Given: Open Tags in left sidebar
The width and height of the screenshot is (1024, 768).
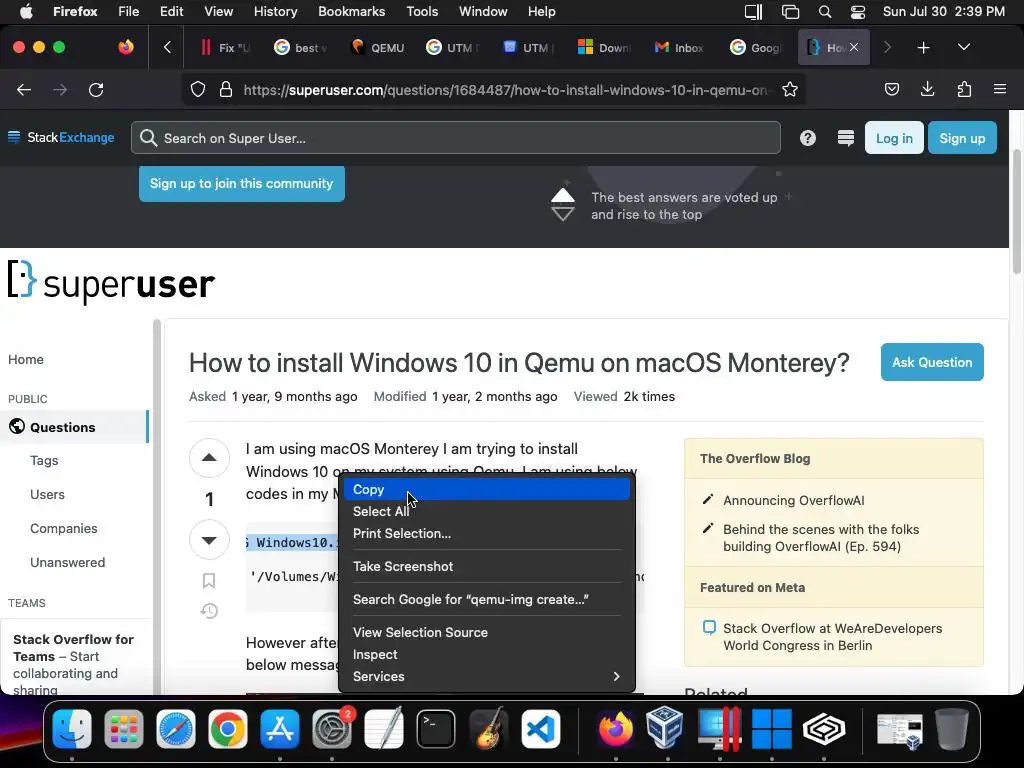Looking at the screenshot, I should (x=44, y=460).
